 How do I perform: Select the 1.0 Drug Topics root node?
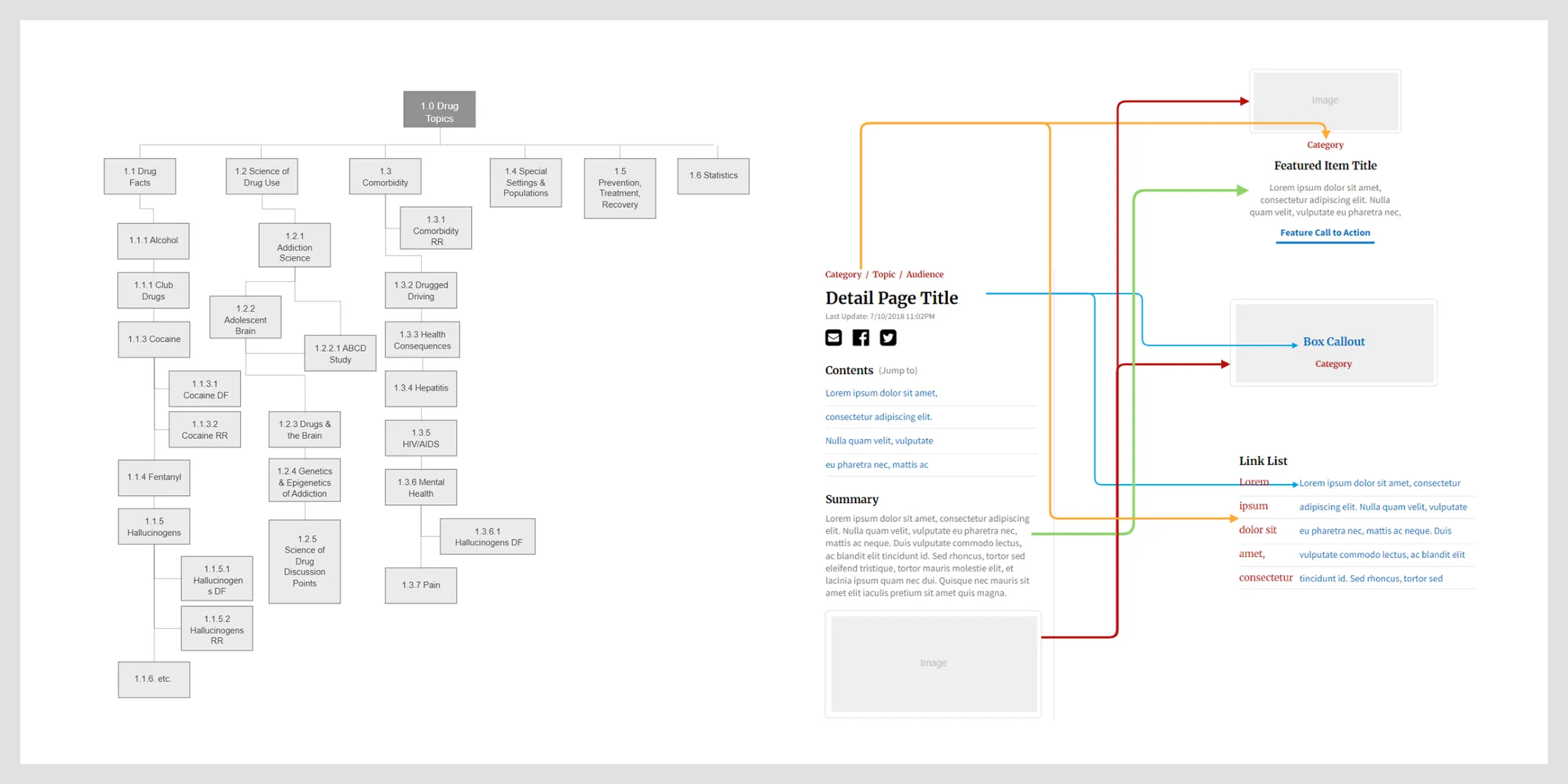click(x=439, y=109)
